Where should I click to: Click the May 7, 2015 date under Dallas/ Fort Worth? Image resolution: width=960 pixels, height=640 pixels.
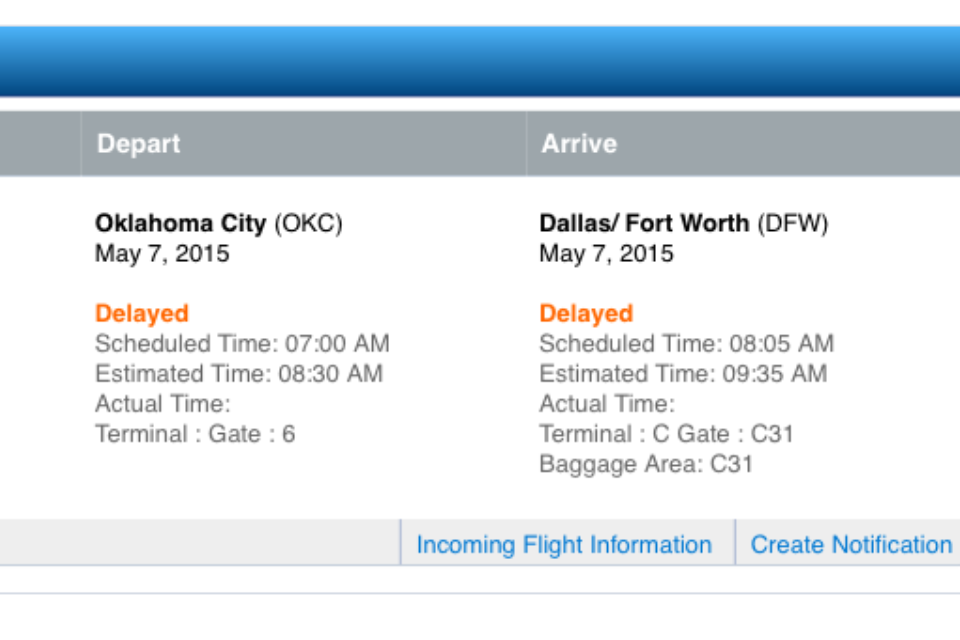[606, 253]
